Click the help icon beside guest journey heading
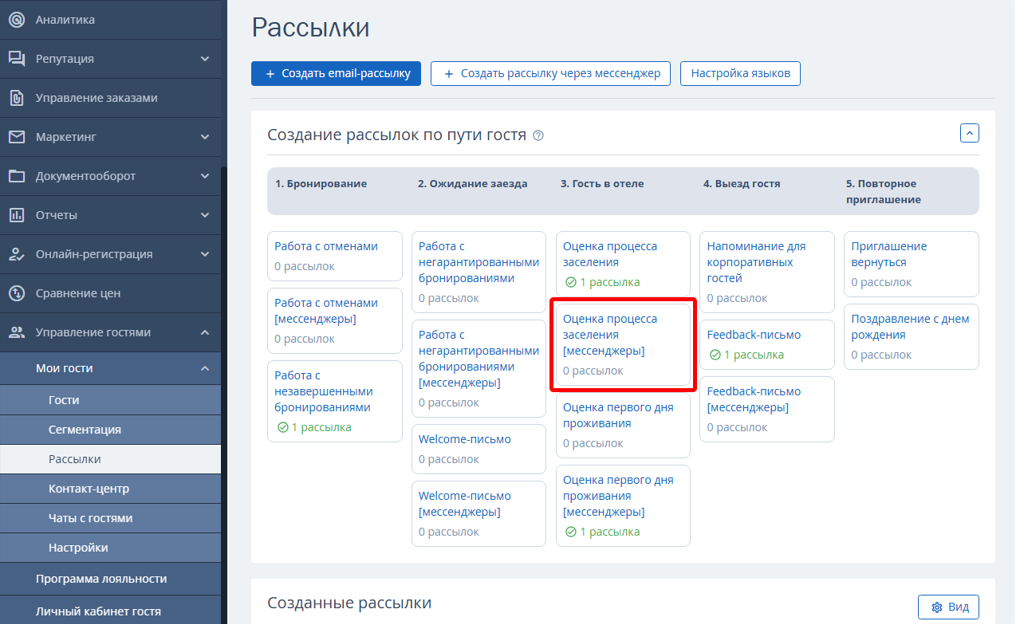 [x=538, y=136]
